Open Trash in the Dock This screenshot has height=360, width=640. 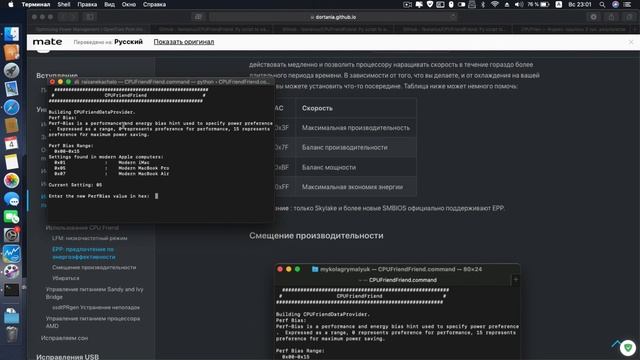tap(11, 335)
